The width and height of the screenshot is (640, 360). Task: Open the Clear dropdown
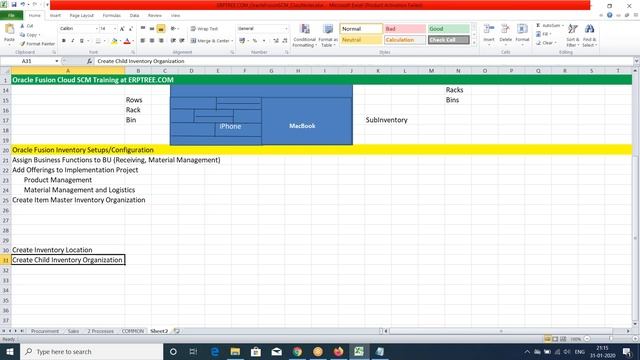(546, 43)
